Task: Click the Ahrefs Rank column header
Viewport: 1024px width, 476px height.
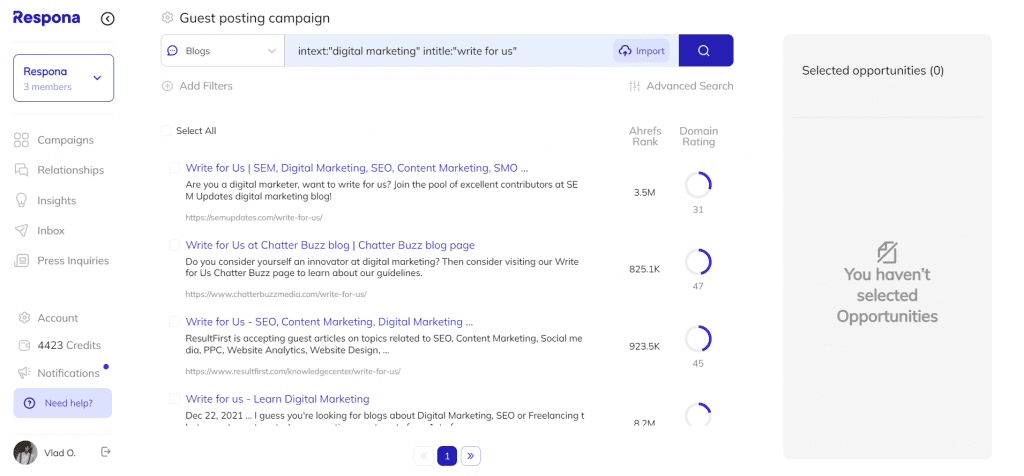Action: pos(645,136)
